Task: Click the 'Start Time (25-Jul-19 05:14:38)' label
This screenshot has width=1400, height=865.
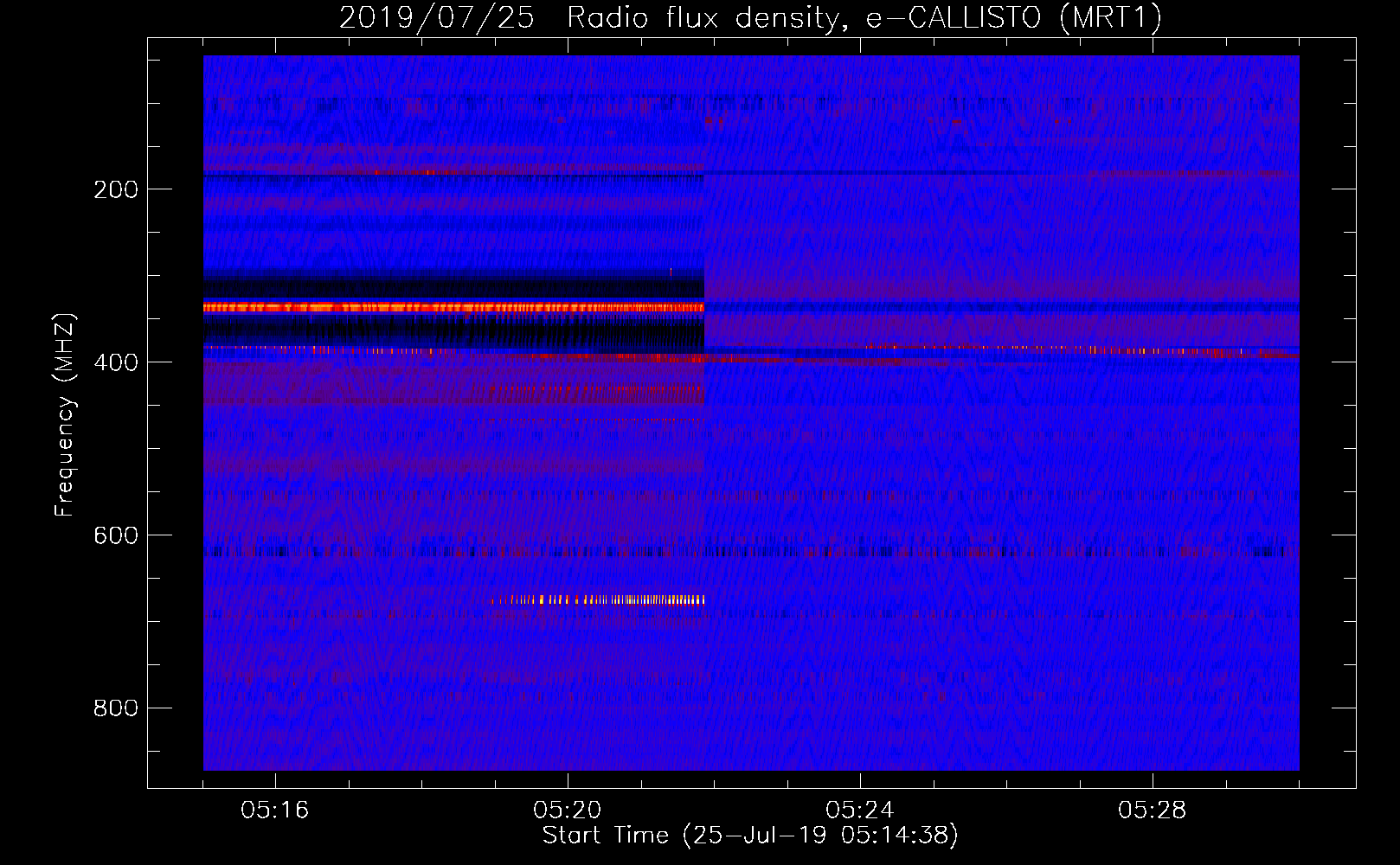Action: pos(750,836)
